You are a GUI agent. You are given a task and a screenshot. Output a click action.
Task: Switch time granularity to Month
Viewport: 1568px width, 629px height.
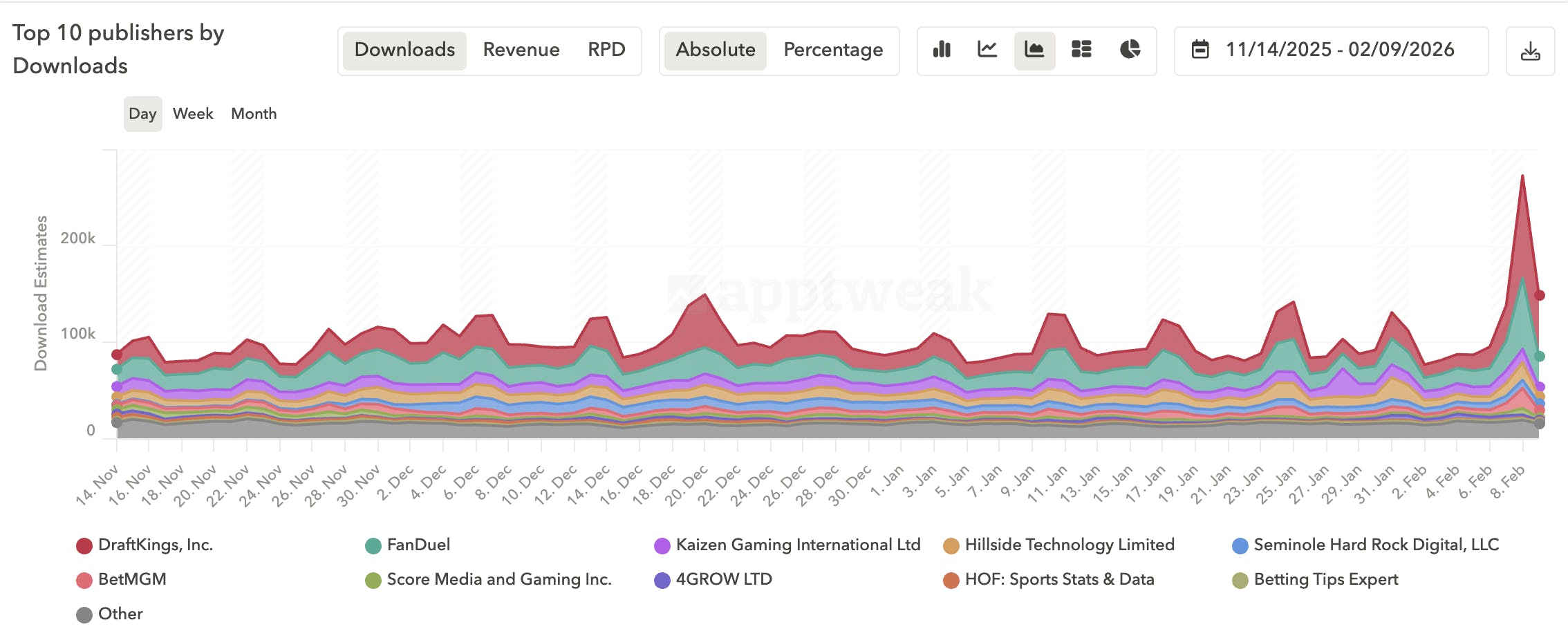tap(253, 113)
